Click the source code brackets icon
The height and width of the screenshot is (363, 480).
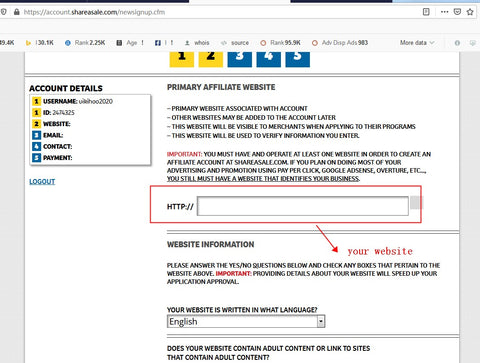pos(224,43)
